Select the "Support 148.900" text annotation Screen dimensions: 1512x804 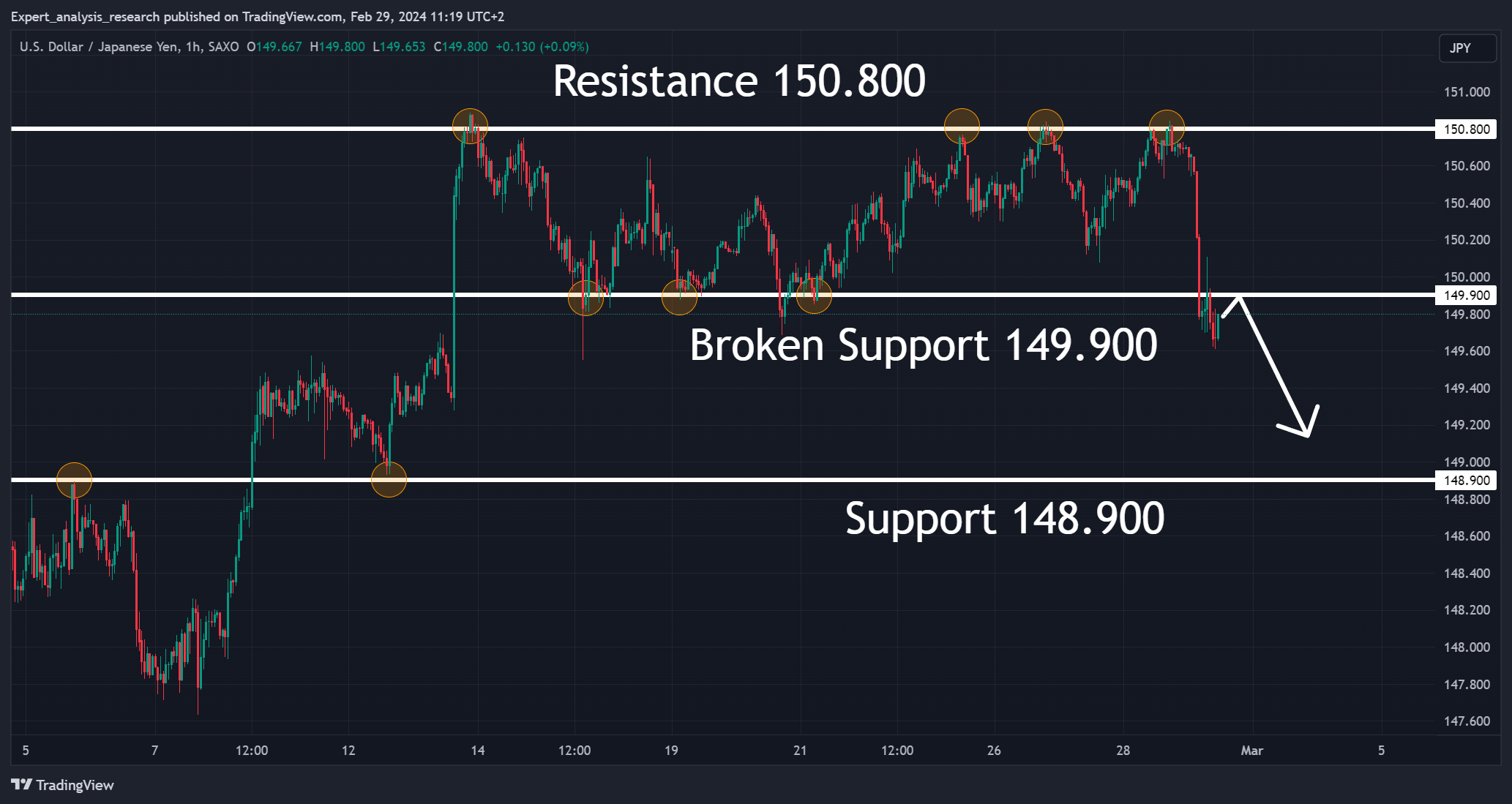pos(1004,518)
